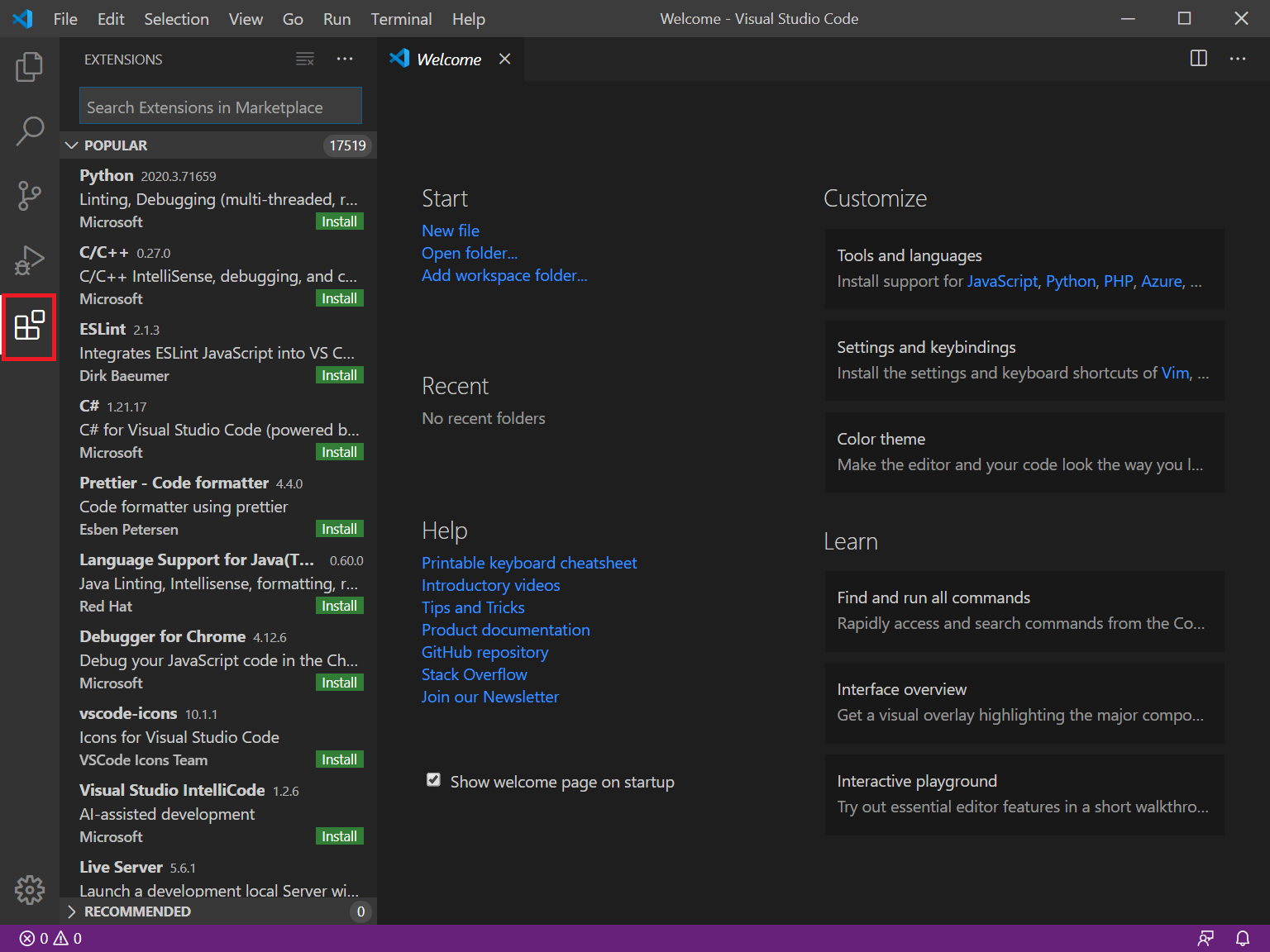Select the Extensions view icon

coord(30,326)
